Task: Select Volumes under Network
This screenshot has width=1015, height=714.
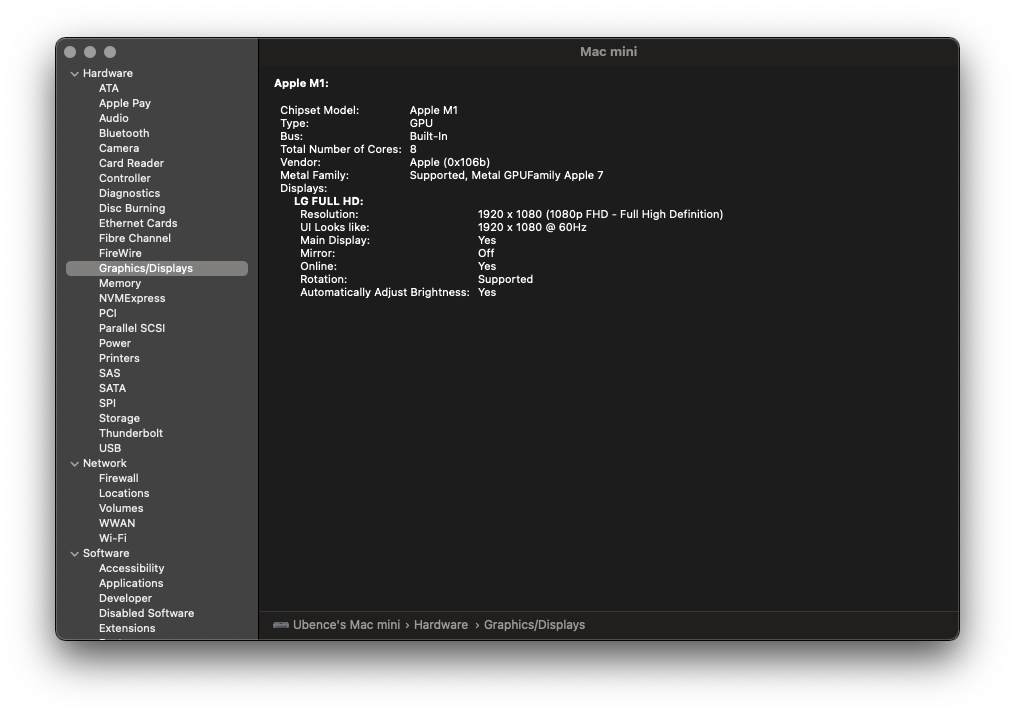Action: click(x=121, y=508)
